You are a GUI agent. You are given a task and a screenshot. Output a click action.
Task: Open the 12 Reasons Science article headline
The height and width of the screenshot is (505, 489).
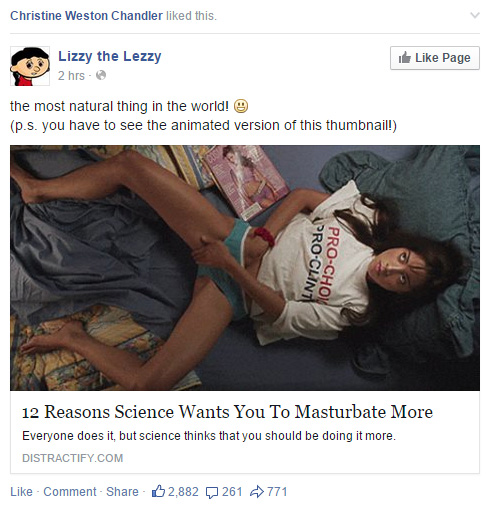click(227, 412)
